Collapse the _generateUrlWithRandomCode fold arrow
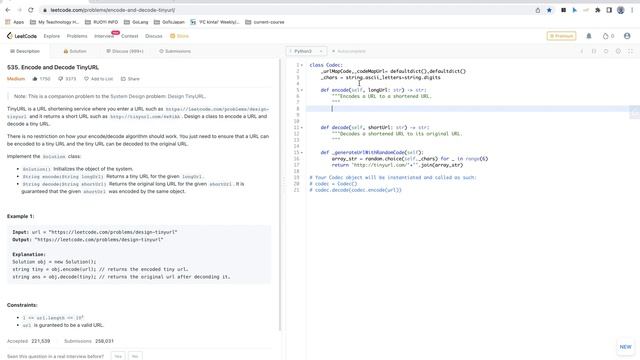This screenshot has height=360, width=640. tap(302, 153)
